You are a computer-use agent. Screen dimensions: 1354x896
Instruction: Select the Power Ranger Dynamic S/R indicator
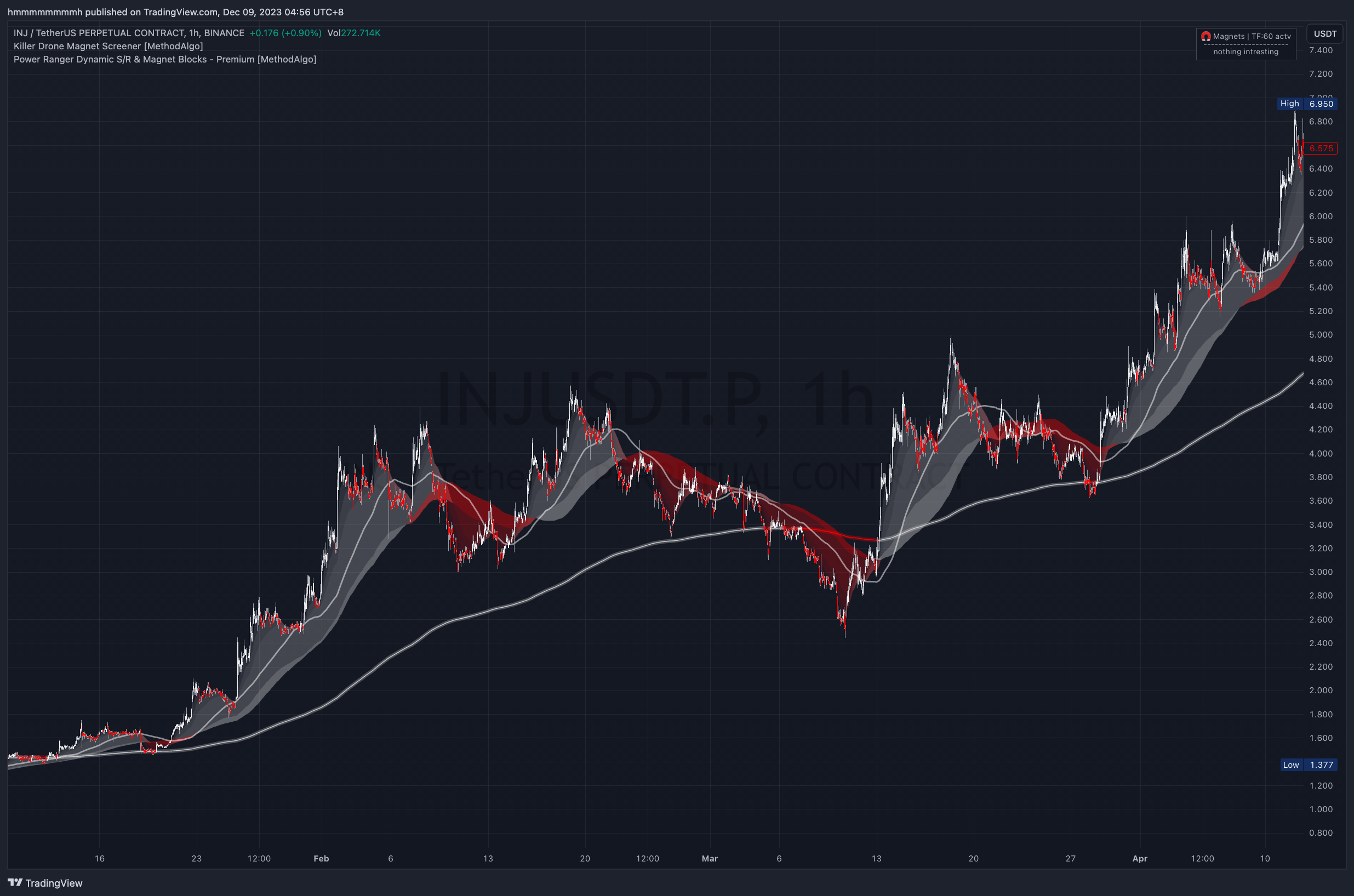[x=165, y=59]
